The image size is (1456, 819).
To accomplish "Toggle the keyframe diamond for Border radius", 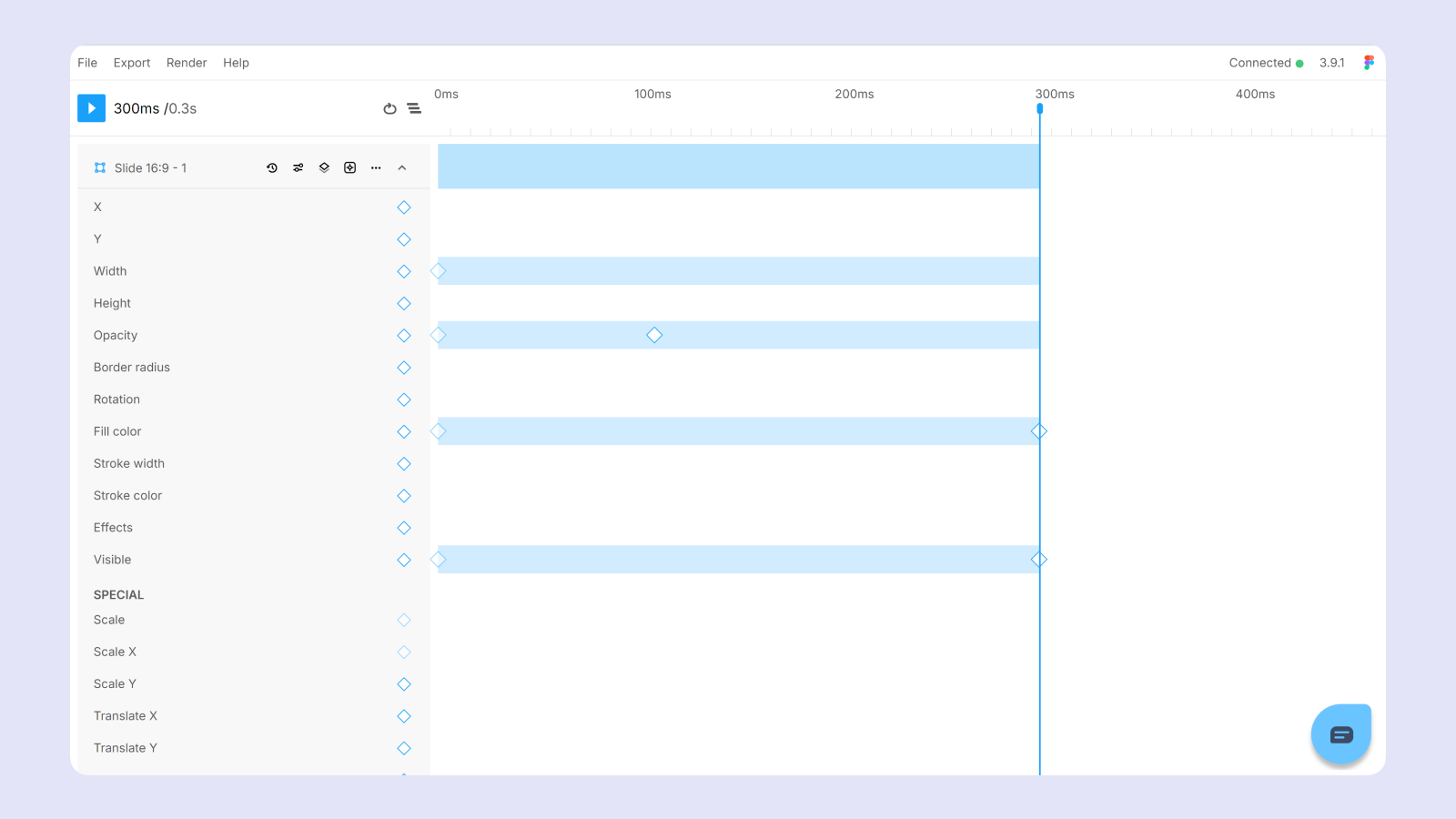I will (404, 368).
